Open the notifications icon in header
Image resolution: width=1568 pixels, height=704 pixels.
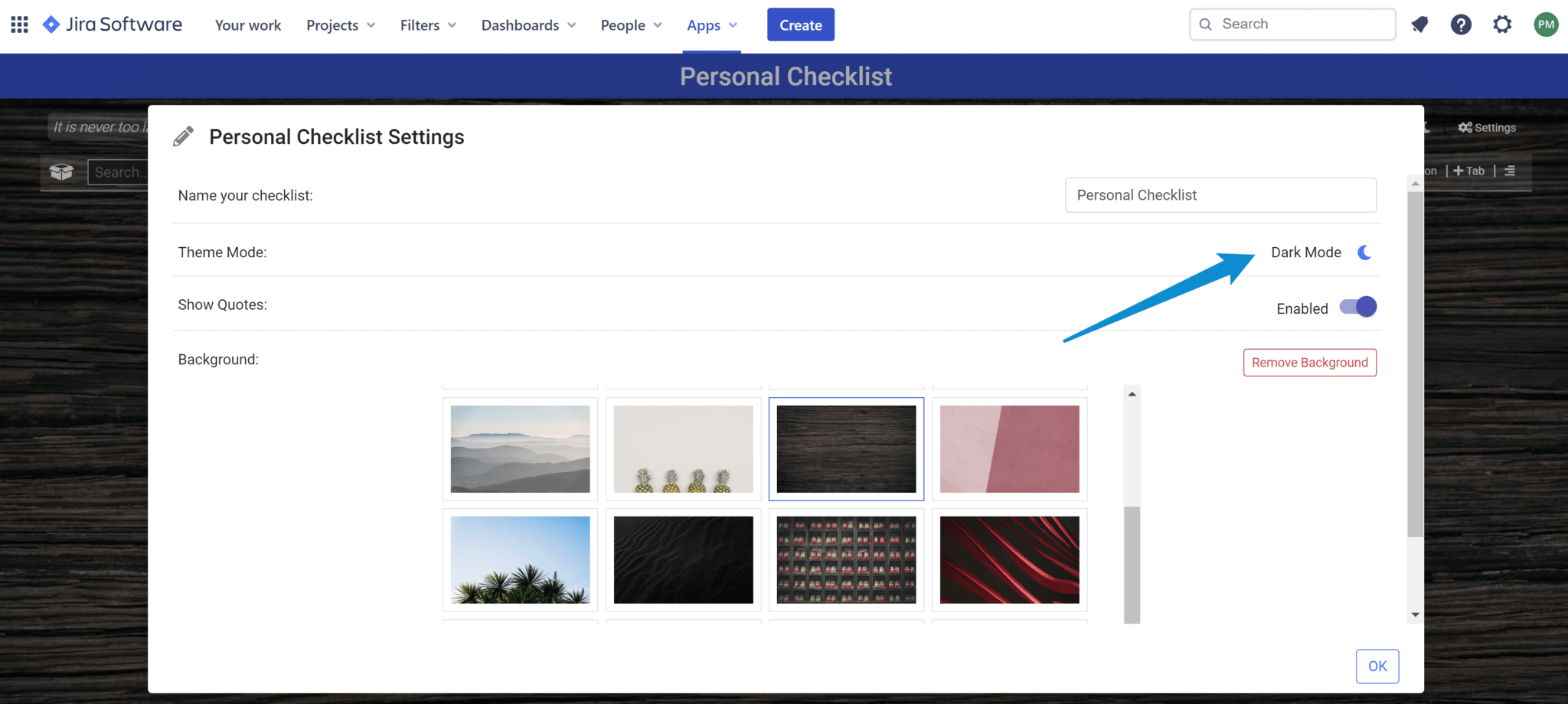point(1419,24)
